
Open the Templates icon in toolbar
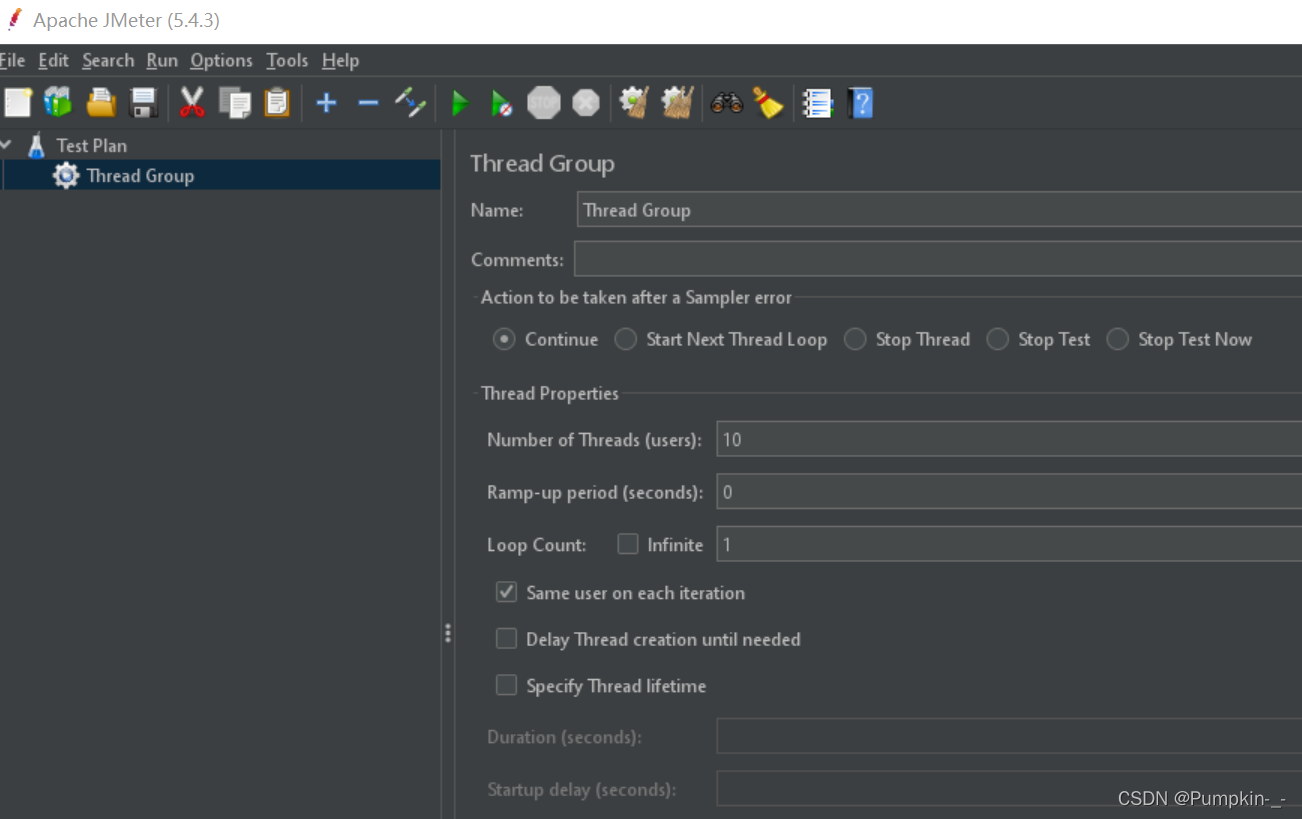point(58,102)
